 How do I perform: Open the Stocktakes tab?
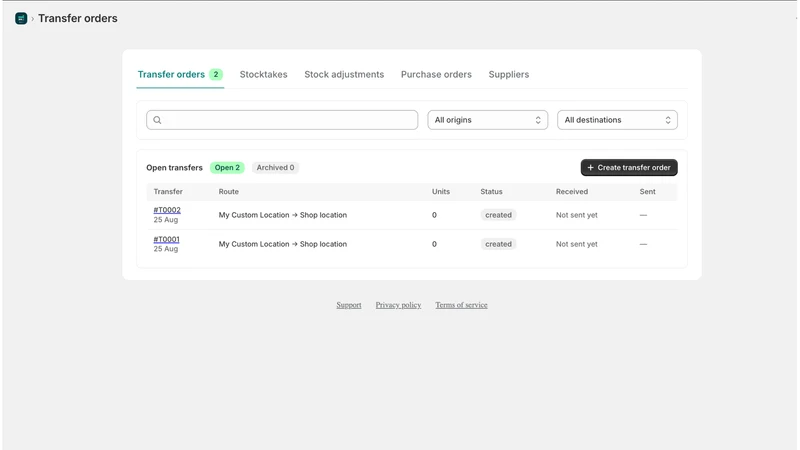click(x=263, y=74)
